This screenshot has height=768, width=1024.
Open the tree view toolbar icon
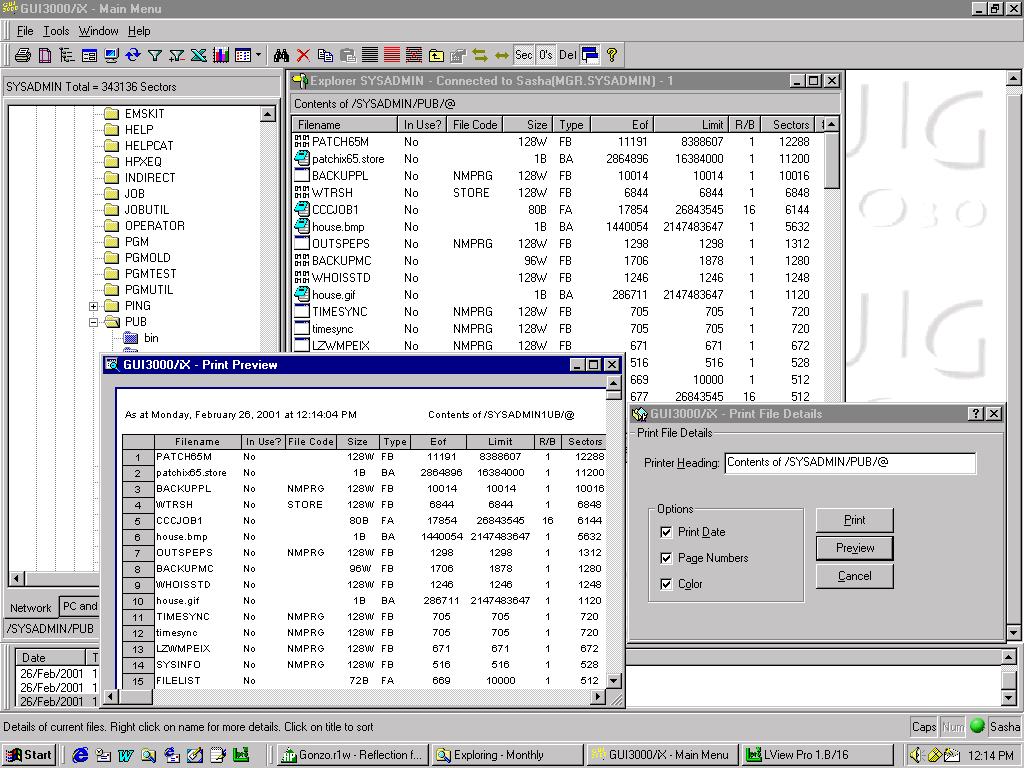[x=67, y=56]
